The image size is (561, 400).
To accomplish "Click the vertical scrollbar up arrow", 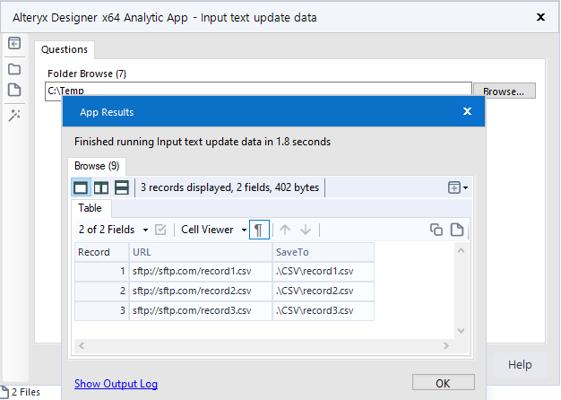I will coord(461,250).
